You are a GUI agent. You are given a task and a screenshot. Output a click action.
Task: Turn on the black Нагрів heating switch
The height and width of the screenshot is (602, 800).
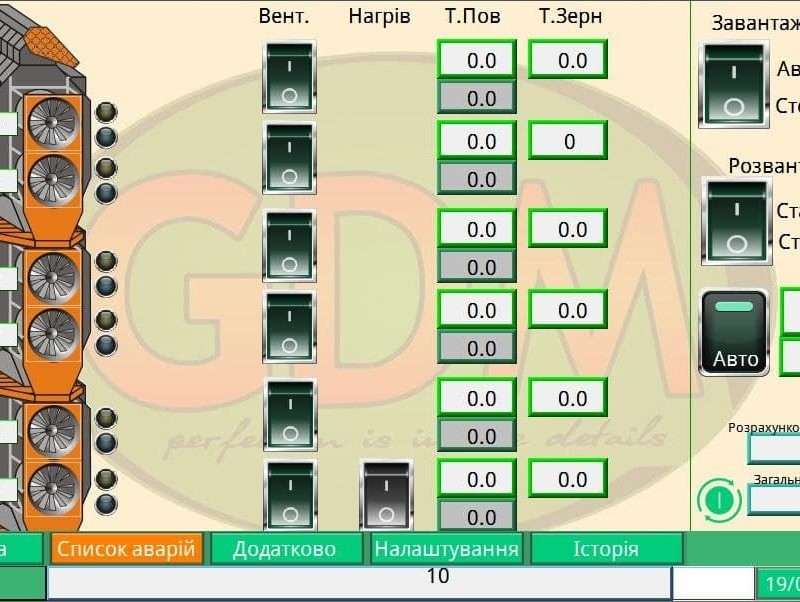pos(386,495)
